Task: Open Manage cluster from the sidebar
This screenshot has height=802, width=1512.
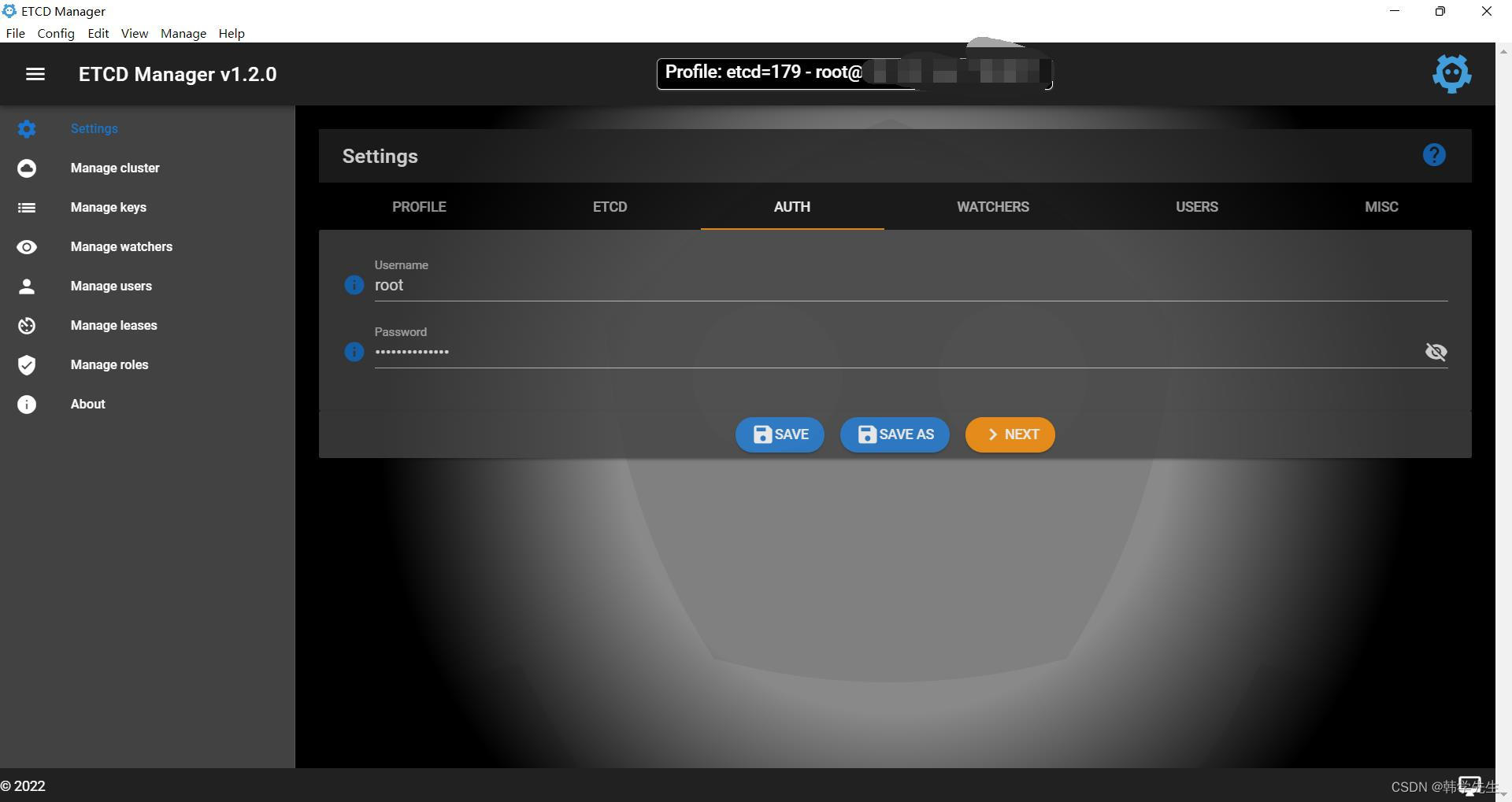Action: [x=115, y=168]
